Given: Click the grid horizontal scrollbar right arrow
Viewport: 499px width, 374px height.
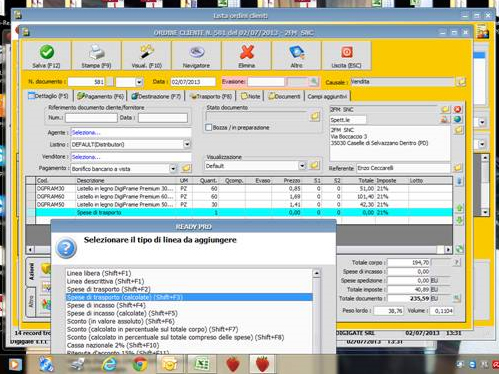Looking at the screenshot, I should tap(448, 249).
